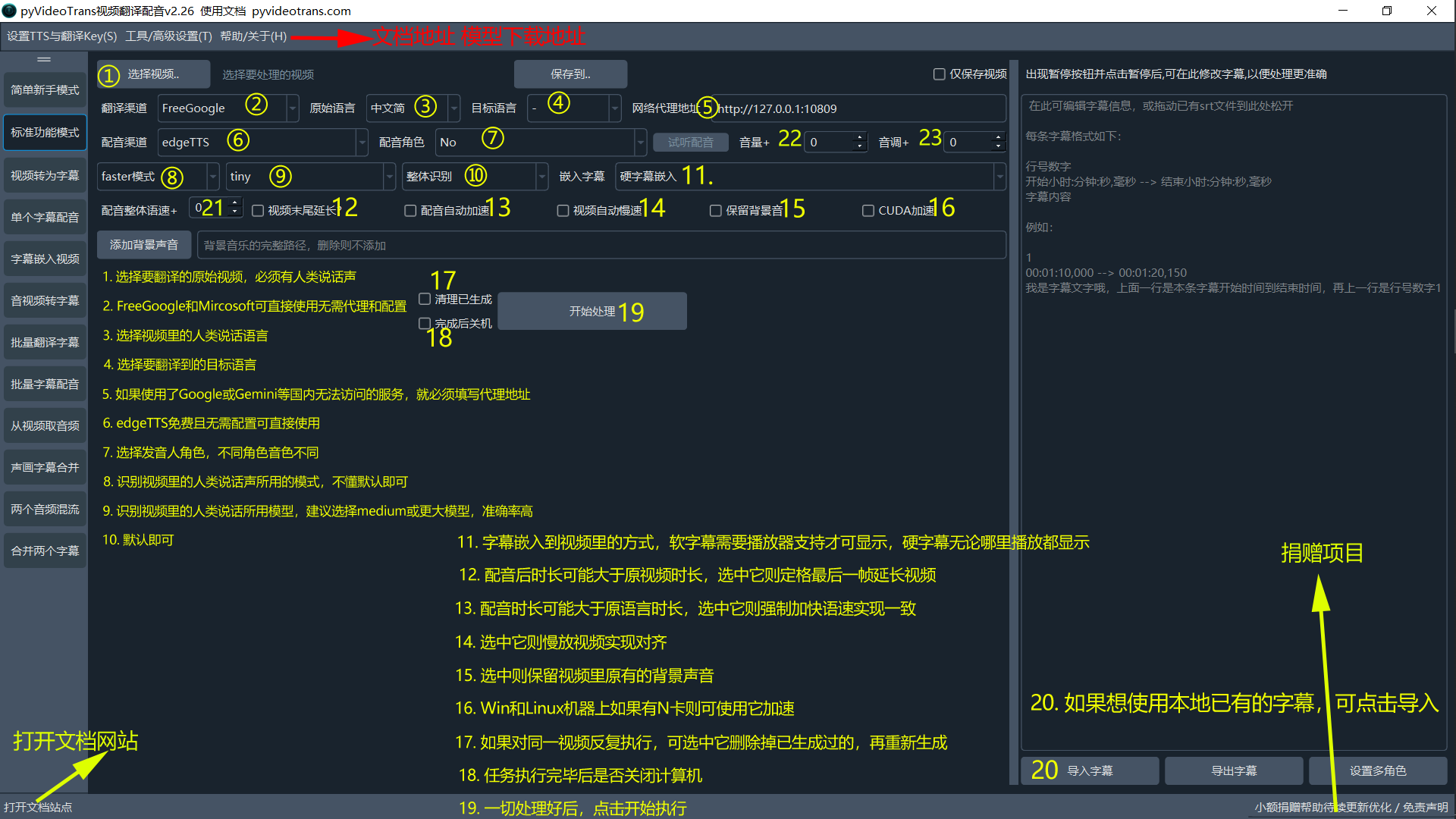The image size is (1456, 819).
Task: Click the 设置多角色 button
Action: pyautogui.click(x=1378, y=771)
